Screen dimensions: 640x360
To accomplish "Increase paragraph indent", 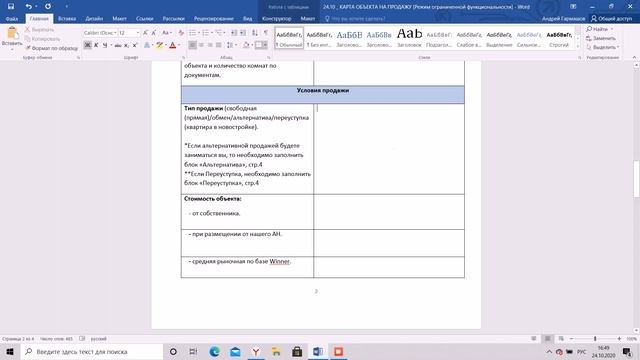I will point(243,33).
